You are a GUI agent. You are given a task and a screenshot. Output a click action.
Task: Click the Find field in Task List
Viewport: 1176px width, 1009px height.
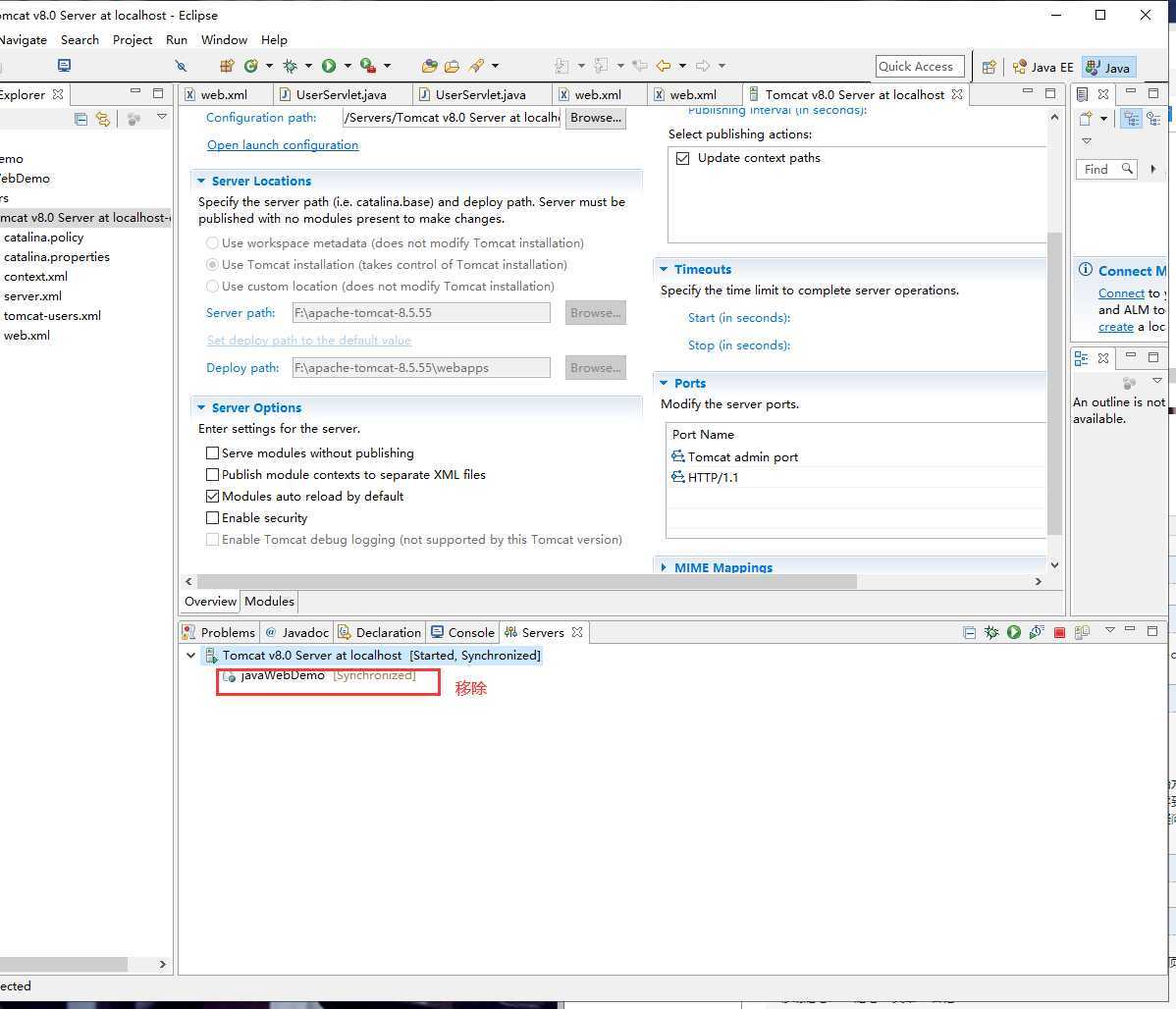coord(1105,170)
